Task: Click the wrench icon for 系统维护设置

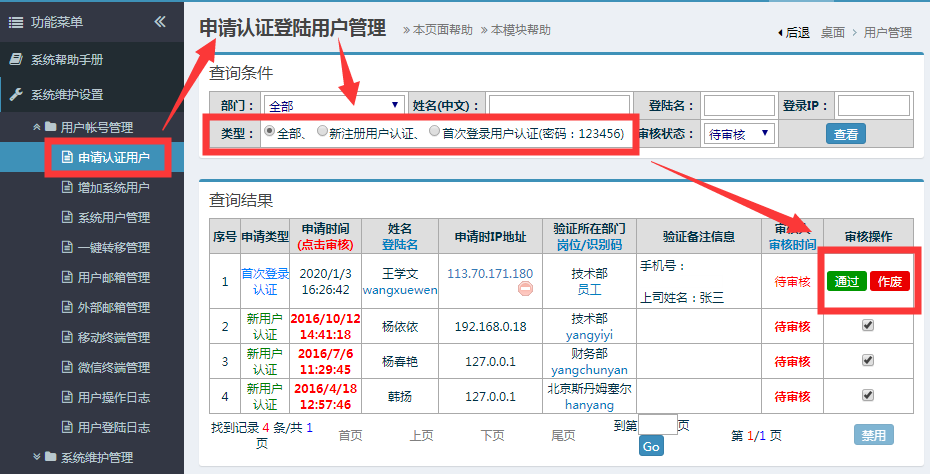Action: click(x=16, y=95)
